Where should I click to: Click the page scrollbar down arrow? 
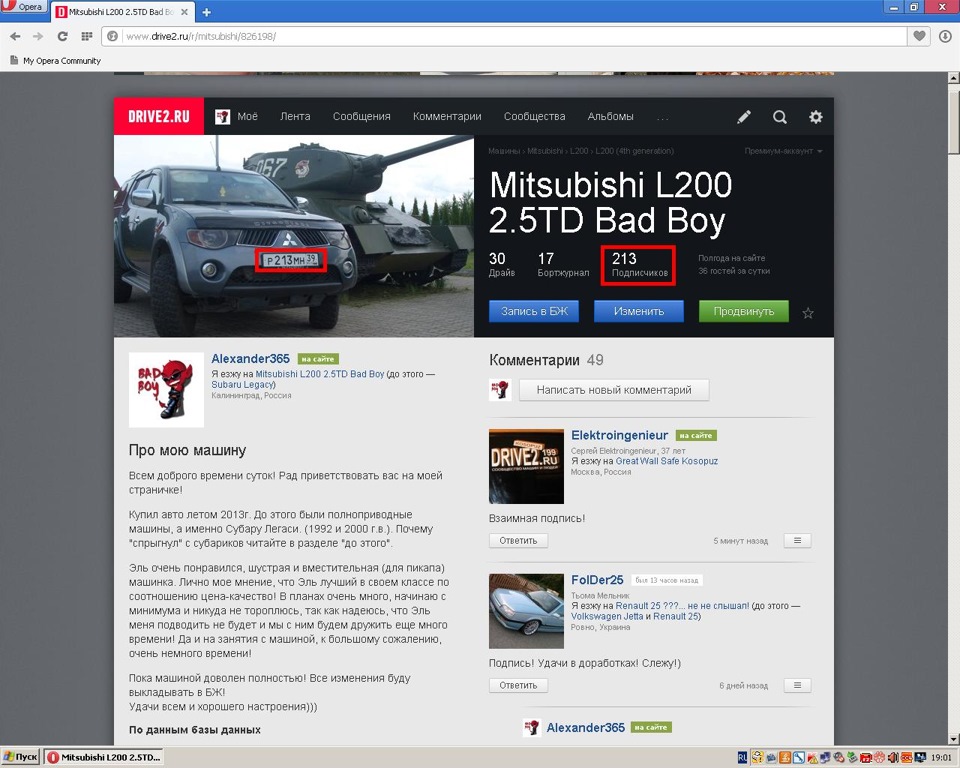[x=953, y=739]
